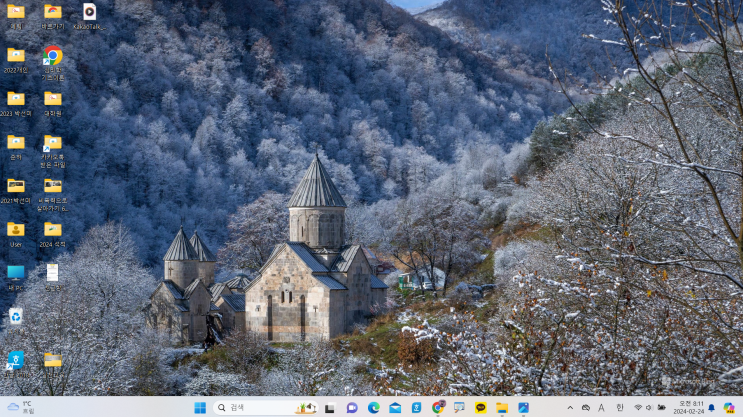The height and width of the screenshot is (417, 743).
Task: Click the IME letter A indicator
Action: pyautogui.click(x=601, y=408)
